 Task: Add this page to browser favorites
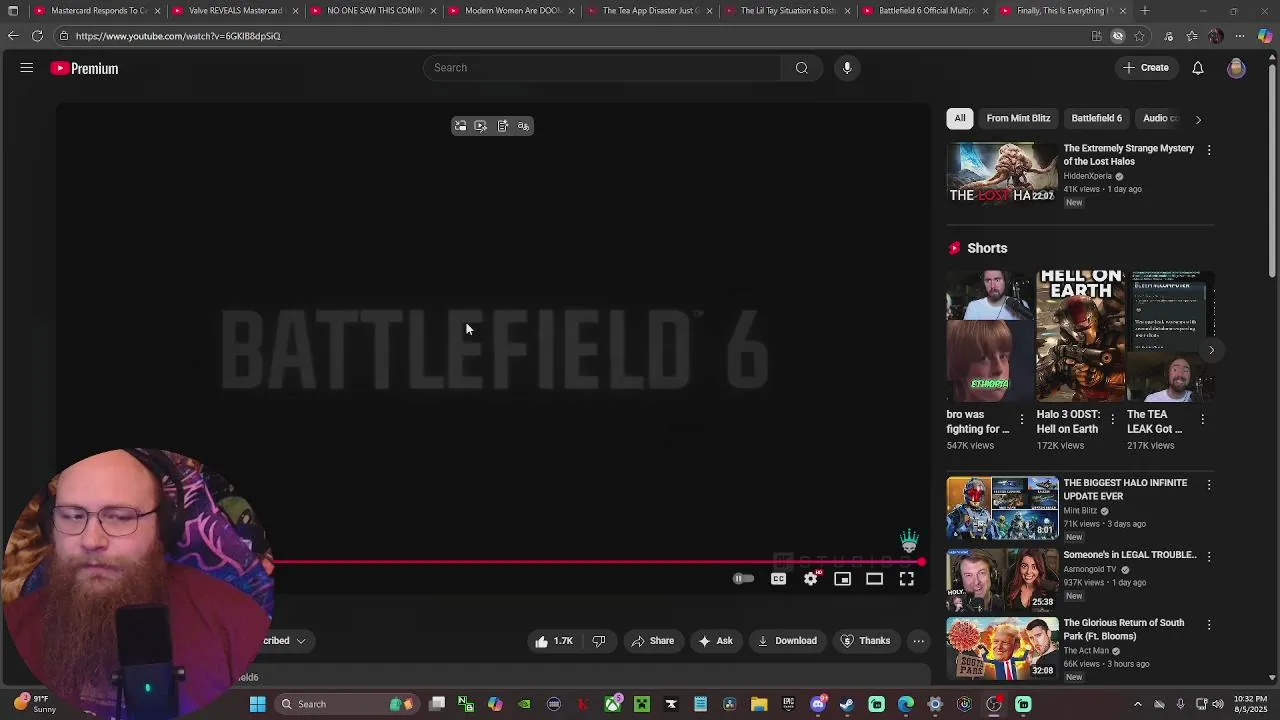1140,36
